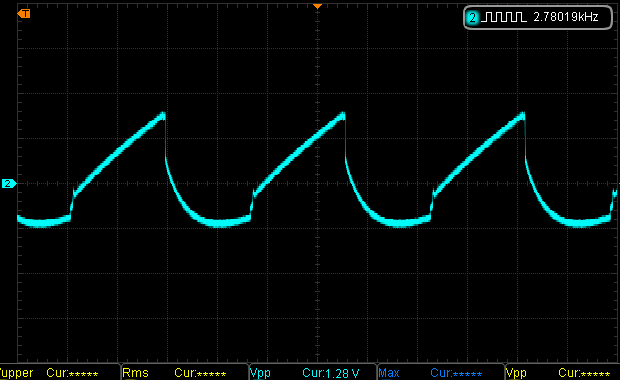The image size is (620, 380).
Task: Click the Cur:1.28 V value readout
Action: pyautogui.click(x=331, y=373)
